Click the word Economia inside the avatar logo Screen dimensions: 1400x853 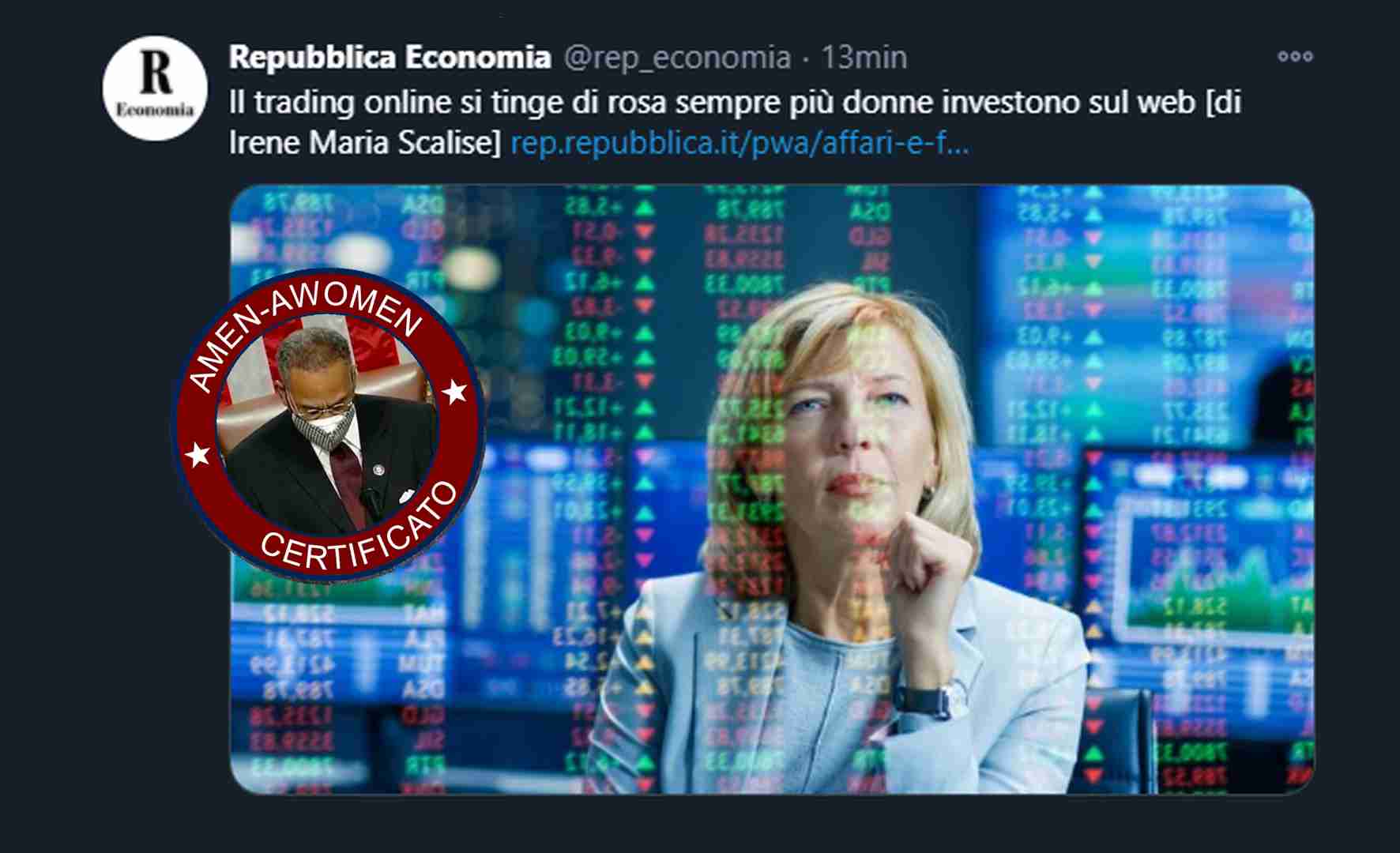[155, 110]
